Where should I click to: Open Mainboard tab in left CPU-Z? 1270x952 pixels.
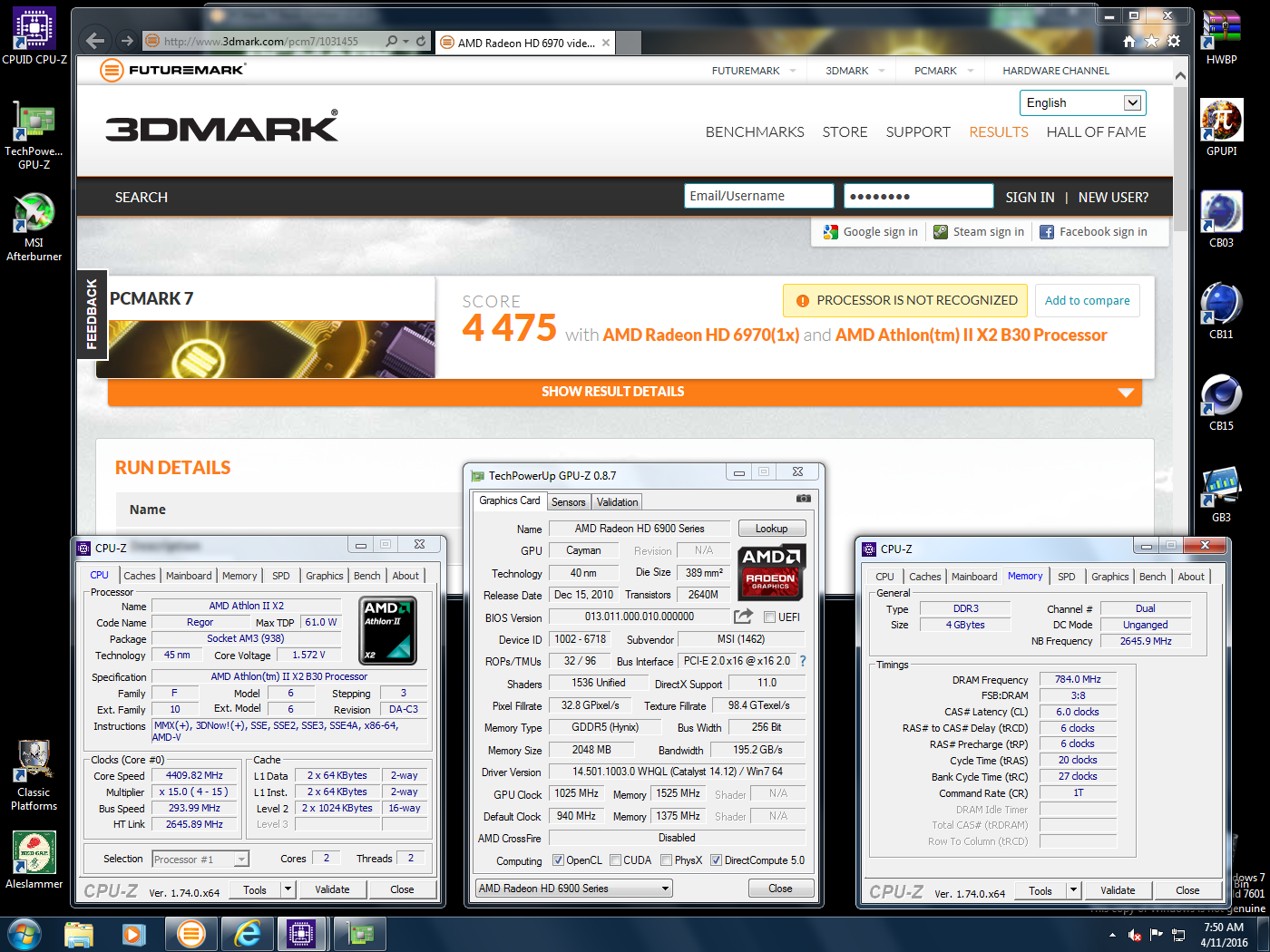pyautogui.click(x=189, y=576)
